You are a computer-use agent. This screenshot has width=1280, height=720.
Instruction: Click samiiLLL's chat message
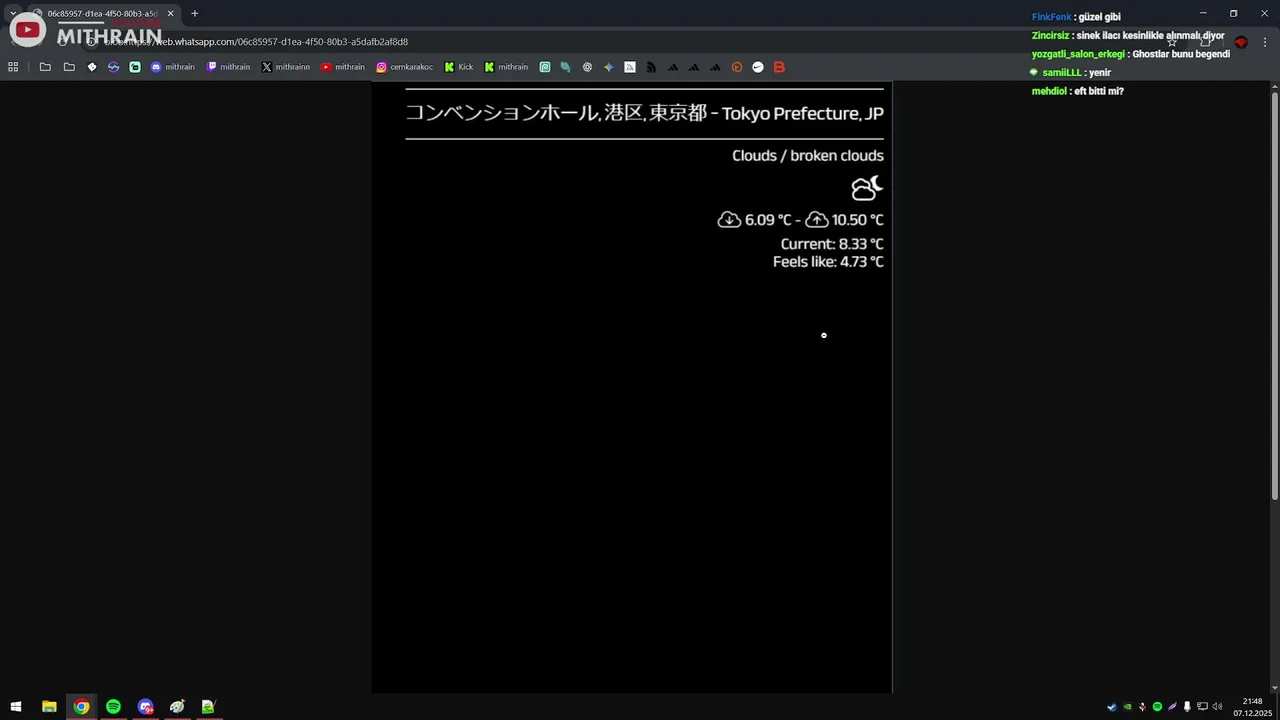(1071, 73)
